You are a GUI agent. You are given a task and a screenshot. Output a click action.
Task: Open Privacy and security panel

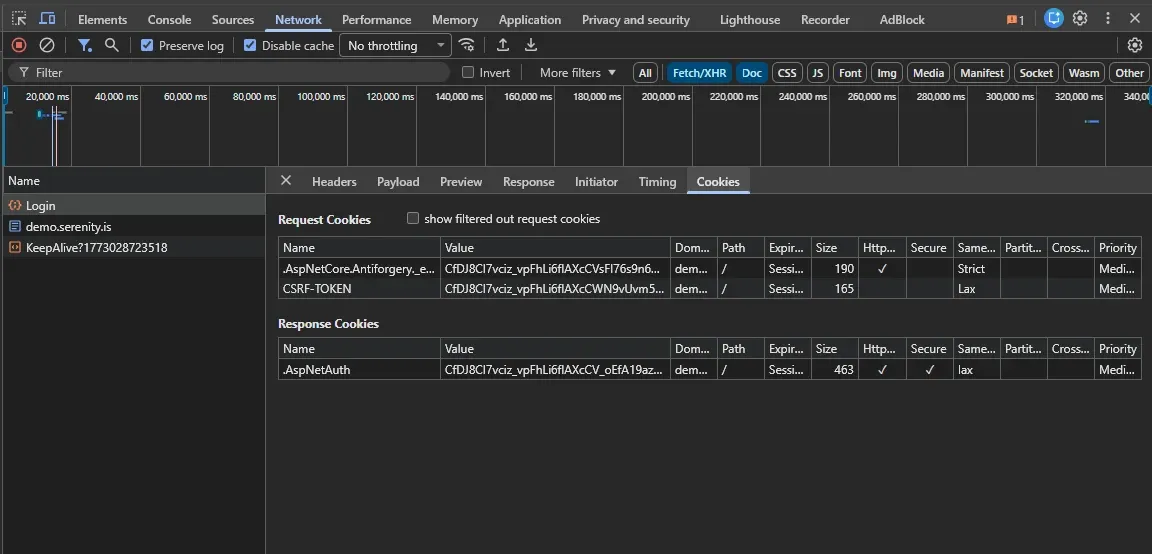(x=636, y=20)
